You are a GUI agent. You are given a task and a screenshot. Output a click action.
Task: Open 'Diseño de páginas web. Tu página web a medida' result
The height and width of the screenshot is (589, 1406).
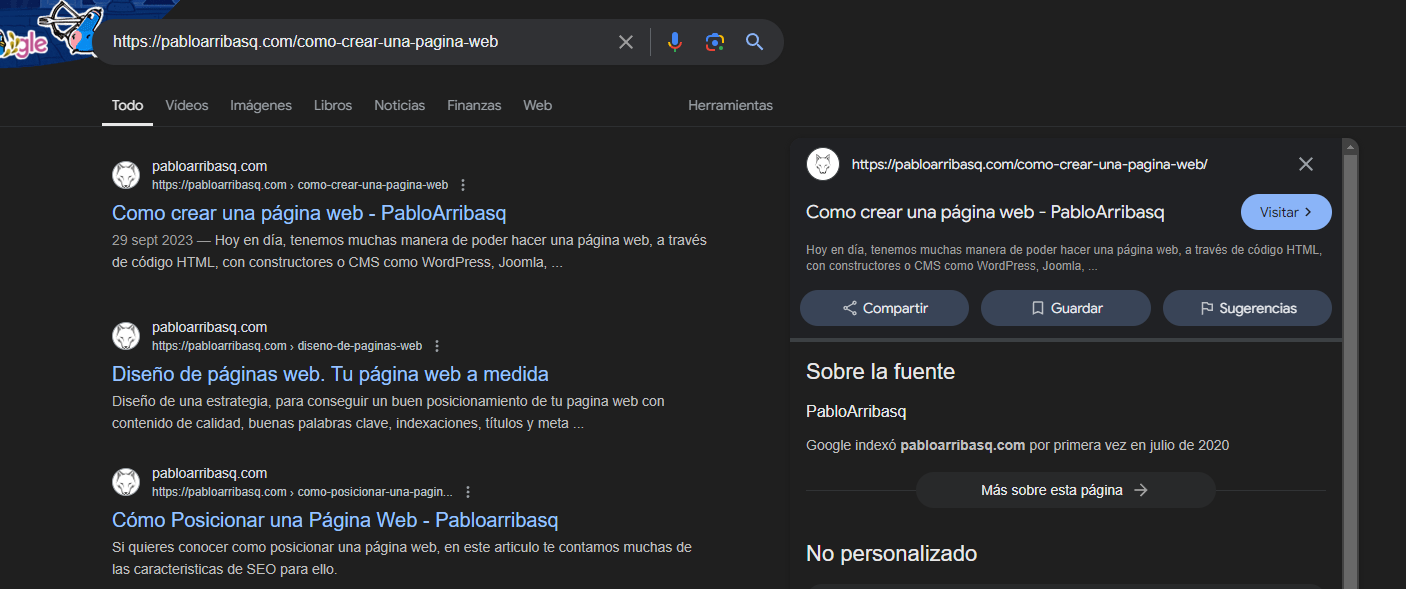330,374
